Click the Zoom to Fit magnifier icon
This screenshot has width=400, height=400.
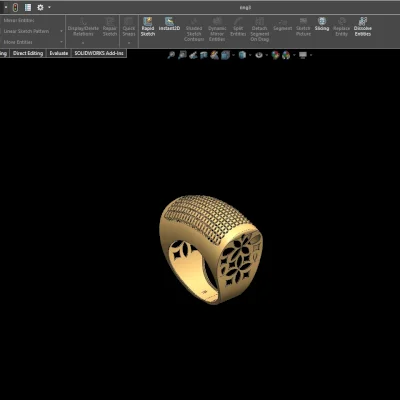pos(171,55)
